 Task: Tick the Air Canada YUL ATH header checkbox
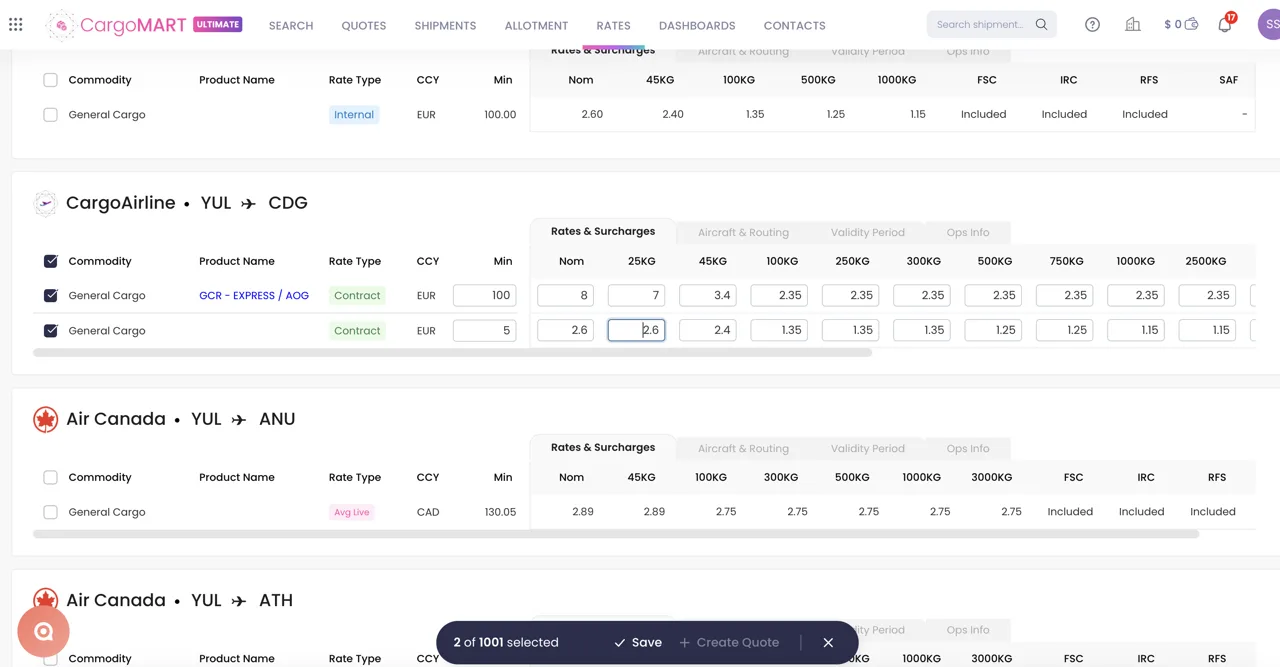(x=50, y=658)
